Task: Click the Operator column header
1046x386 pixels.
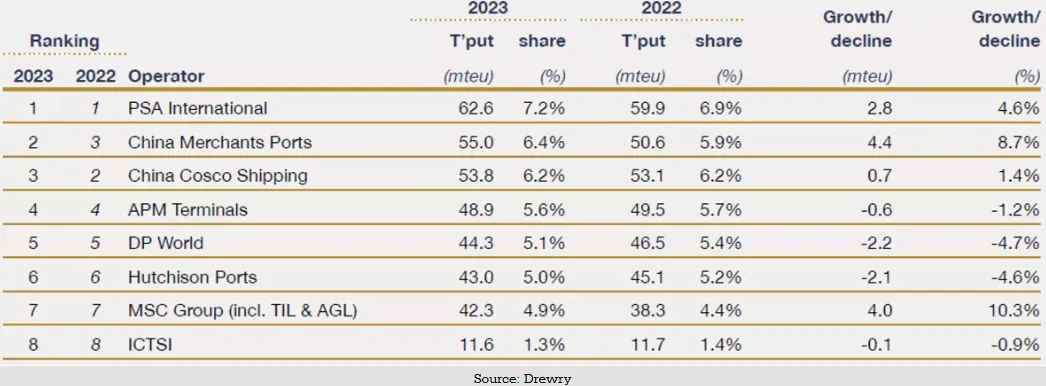Action: click(x=166, y=76)
